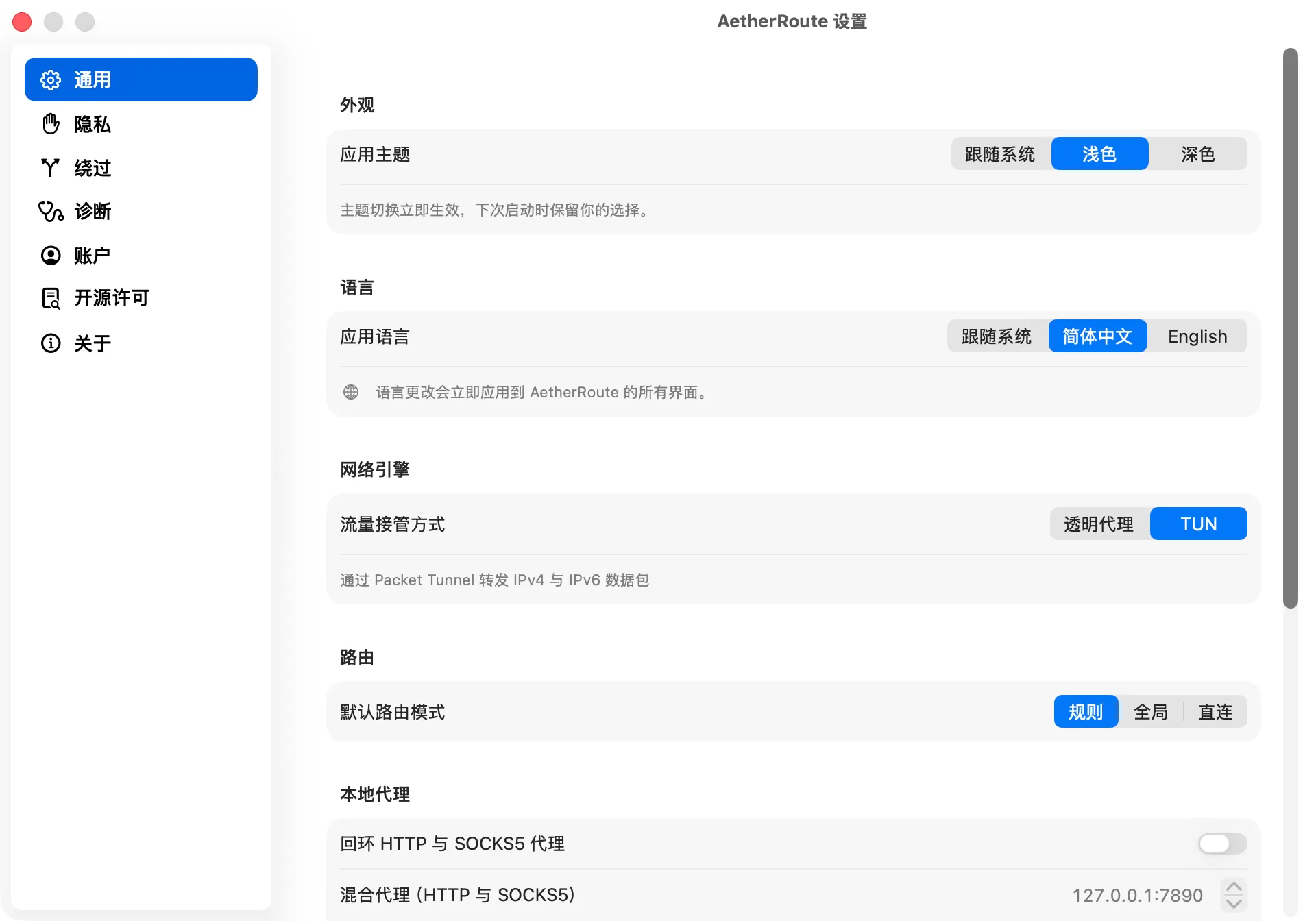The width and height of the screenshot is (1316, 921).
Task: Close the AetherRoute 设置 window
Action: click(x=22, y=22)
